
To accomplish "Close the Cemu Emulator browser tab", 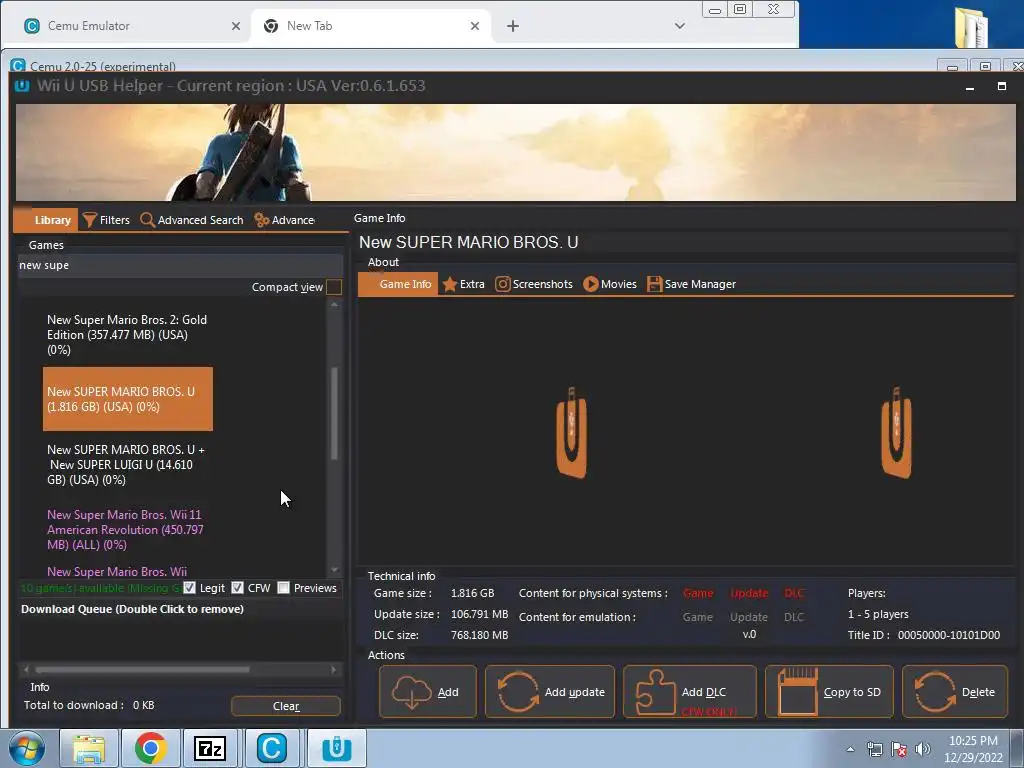I will point(236,26).
